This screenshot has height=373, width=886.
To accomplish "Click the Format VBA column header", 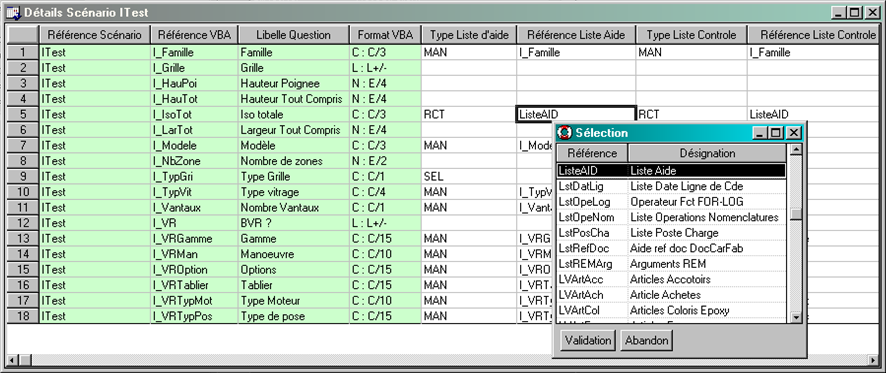I will (385, 35).
